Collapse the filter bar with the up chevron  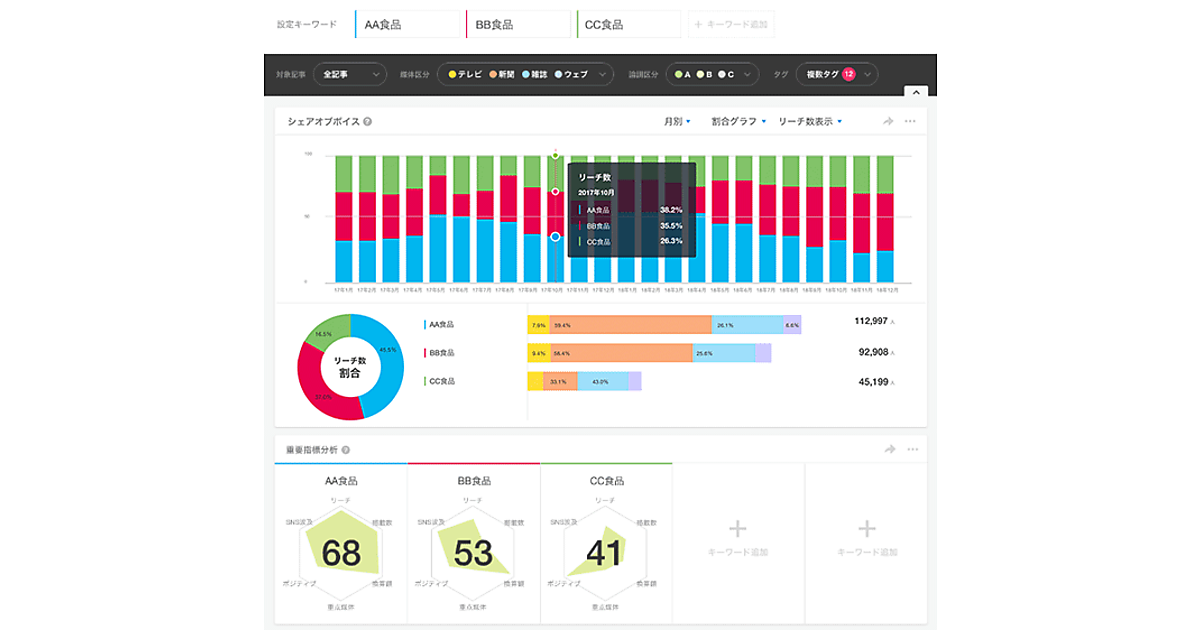click(x=915, y=92)
